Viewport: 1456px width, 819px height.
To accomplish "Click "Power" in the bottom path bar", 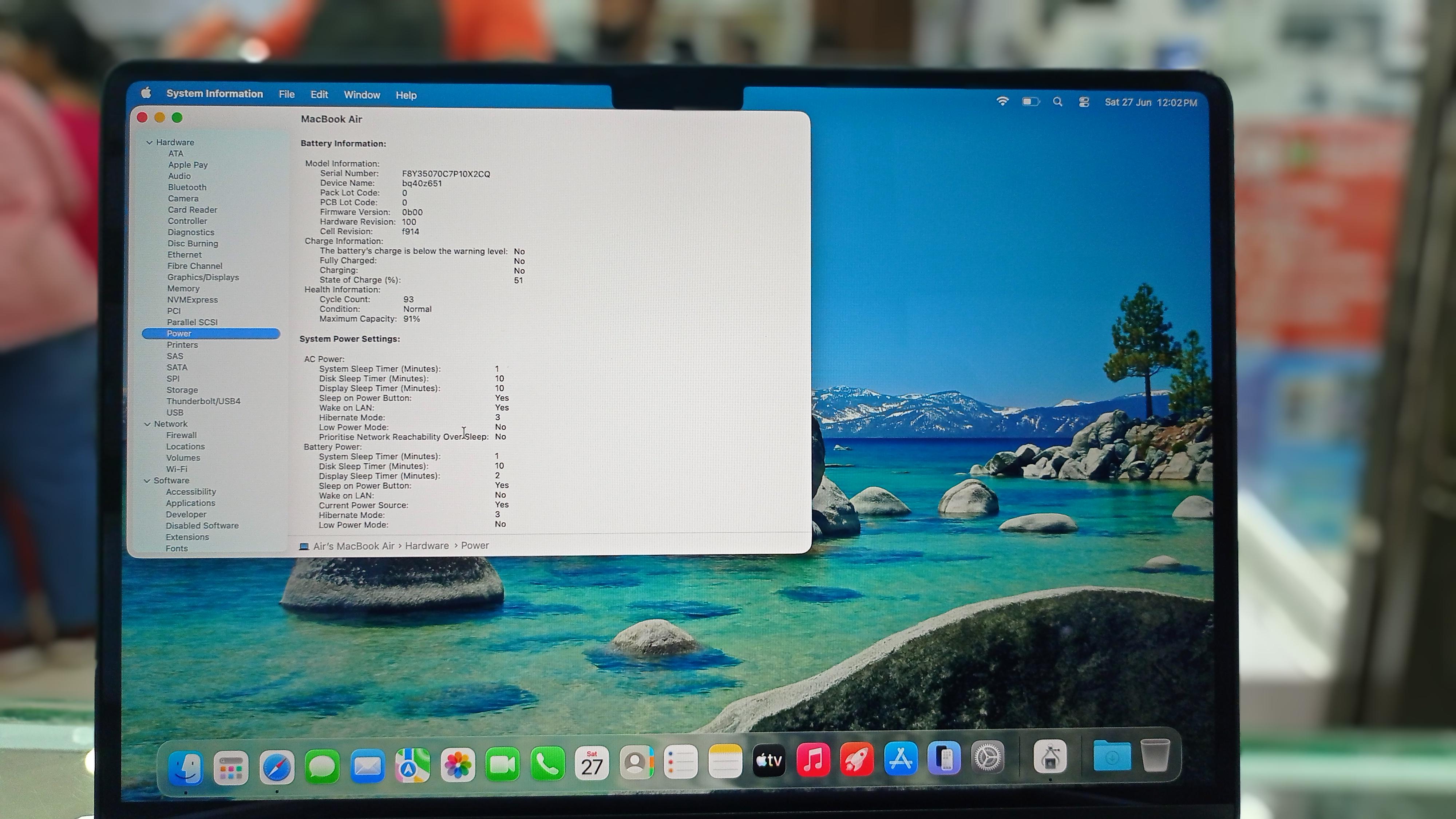I will [x=475, y=545].
